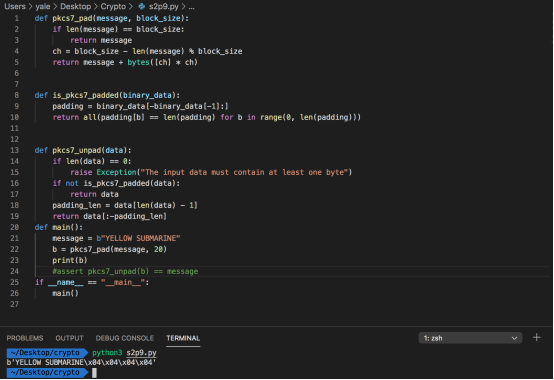The height and width of the screenshot is (380, 554).
Task: Click line number 24 in gutter
Action: (x=14, y=271)
